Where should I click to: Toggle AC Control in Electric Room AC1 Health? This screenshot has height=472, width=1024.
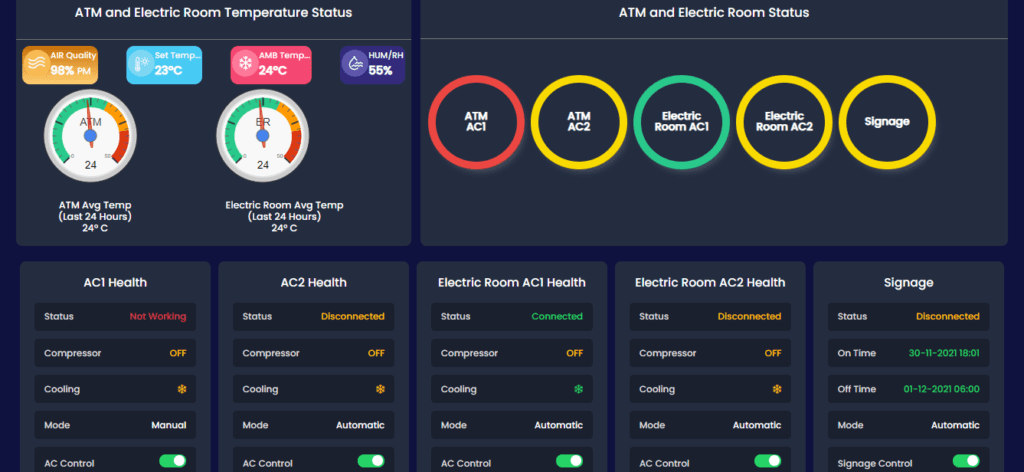(x=570, y=461)
